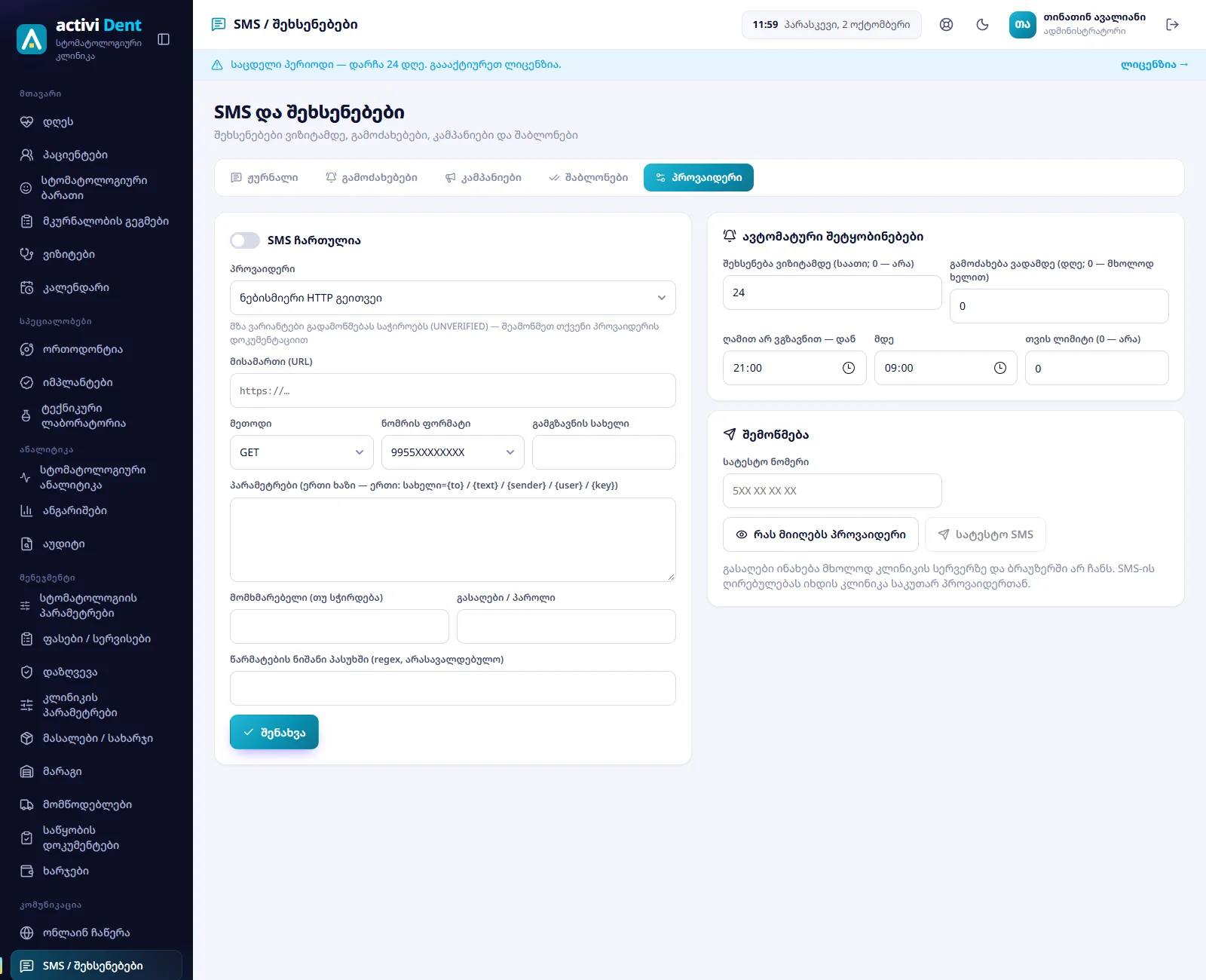
Task: Switch to the შაბლონები tab
Action: click(x=588, y=178)
